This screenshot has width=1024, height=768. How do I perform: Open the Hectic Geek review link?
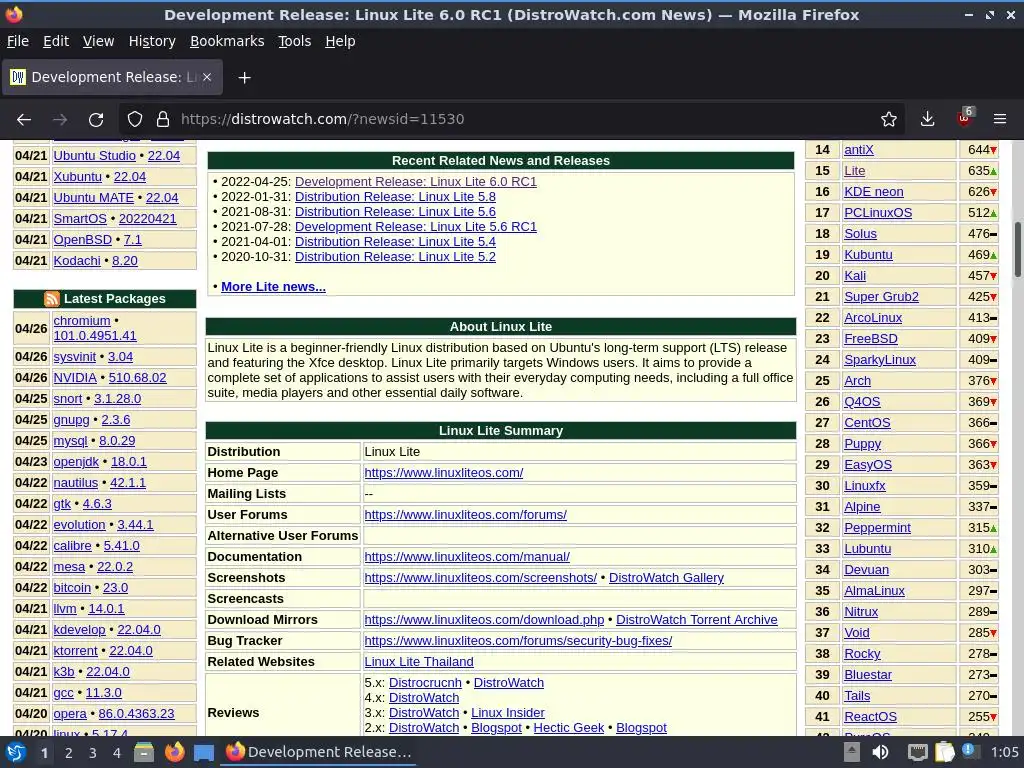point(569,728)
